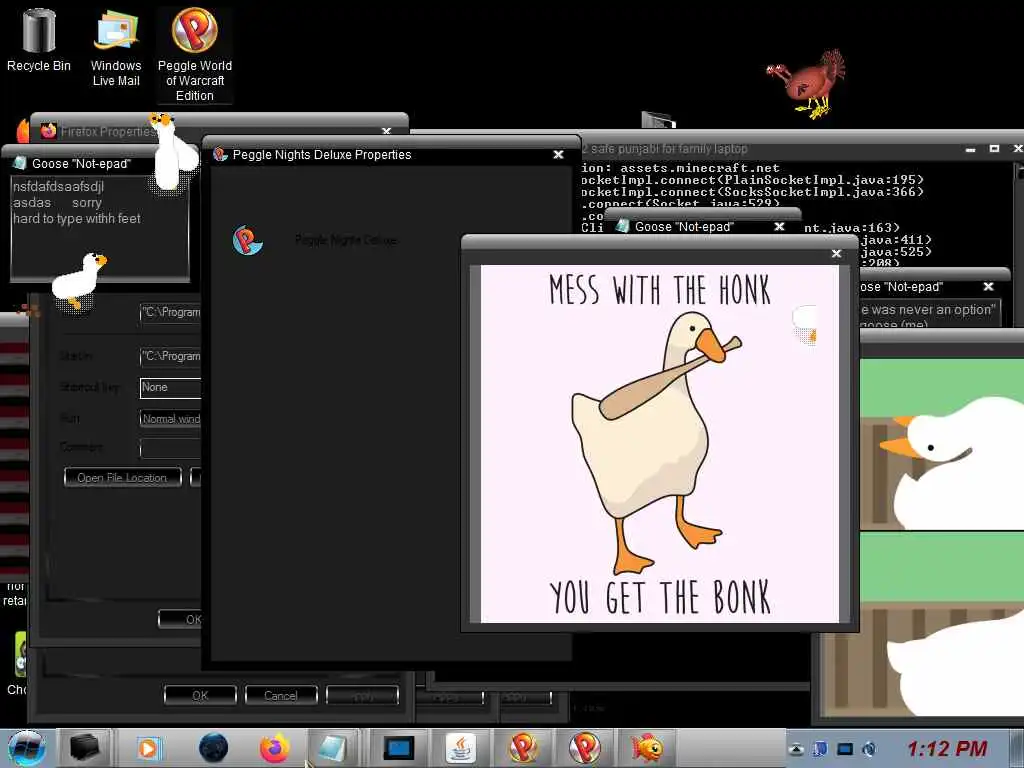Switch to the Java taskbar item
This screenshot has height=768, width=1024.
point(461,748)
